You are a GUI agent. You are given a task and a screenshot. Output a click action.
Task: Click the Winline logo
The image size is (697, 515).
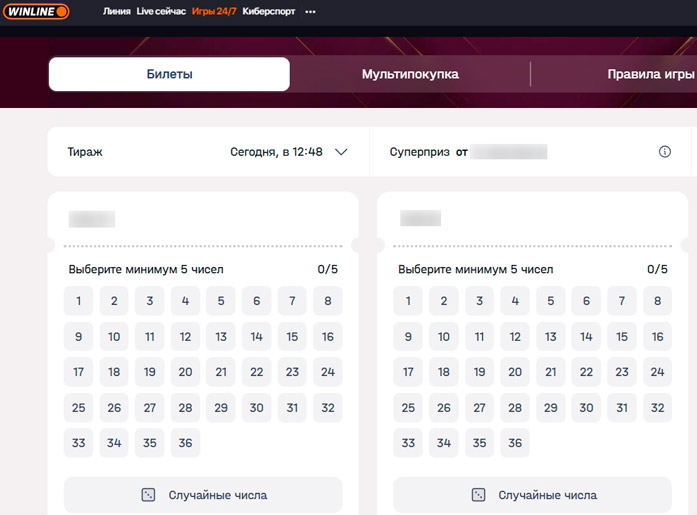click(34, 11)
